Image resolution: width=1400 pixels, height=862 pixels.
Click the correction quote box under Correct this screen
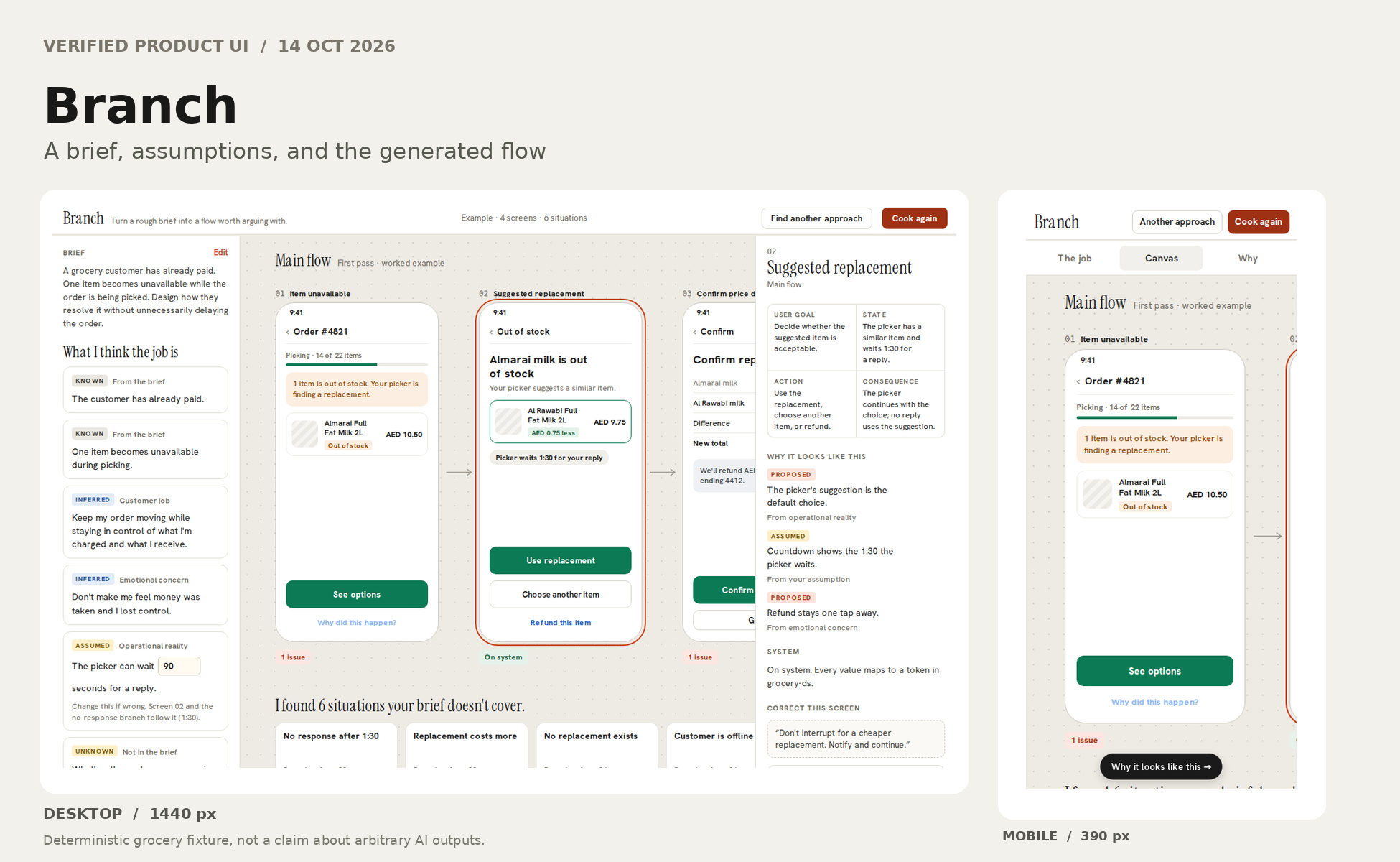[856, 739]
